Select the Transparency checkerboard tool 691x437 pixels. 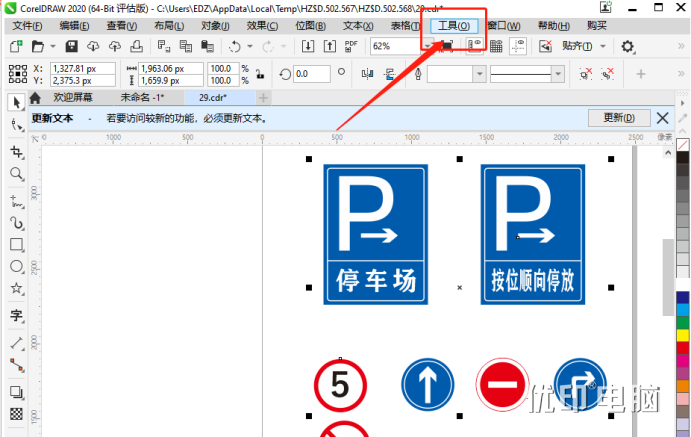click(16, 414)
